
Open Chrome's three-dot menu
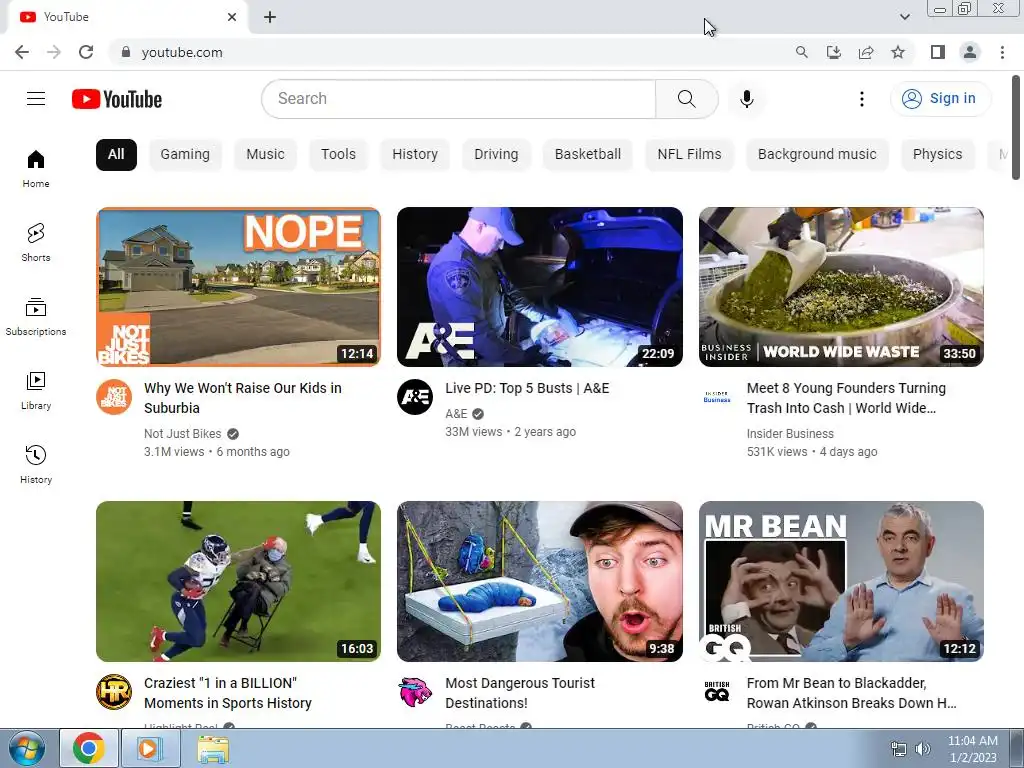click(1002, 52)
